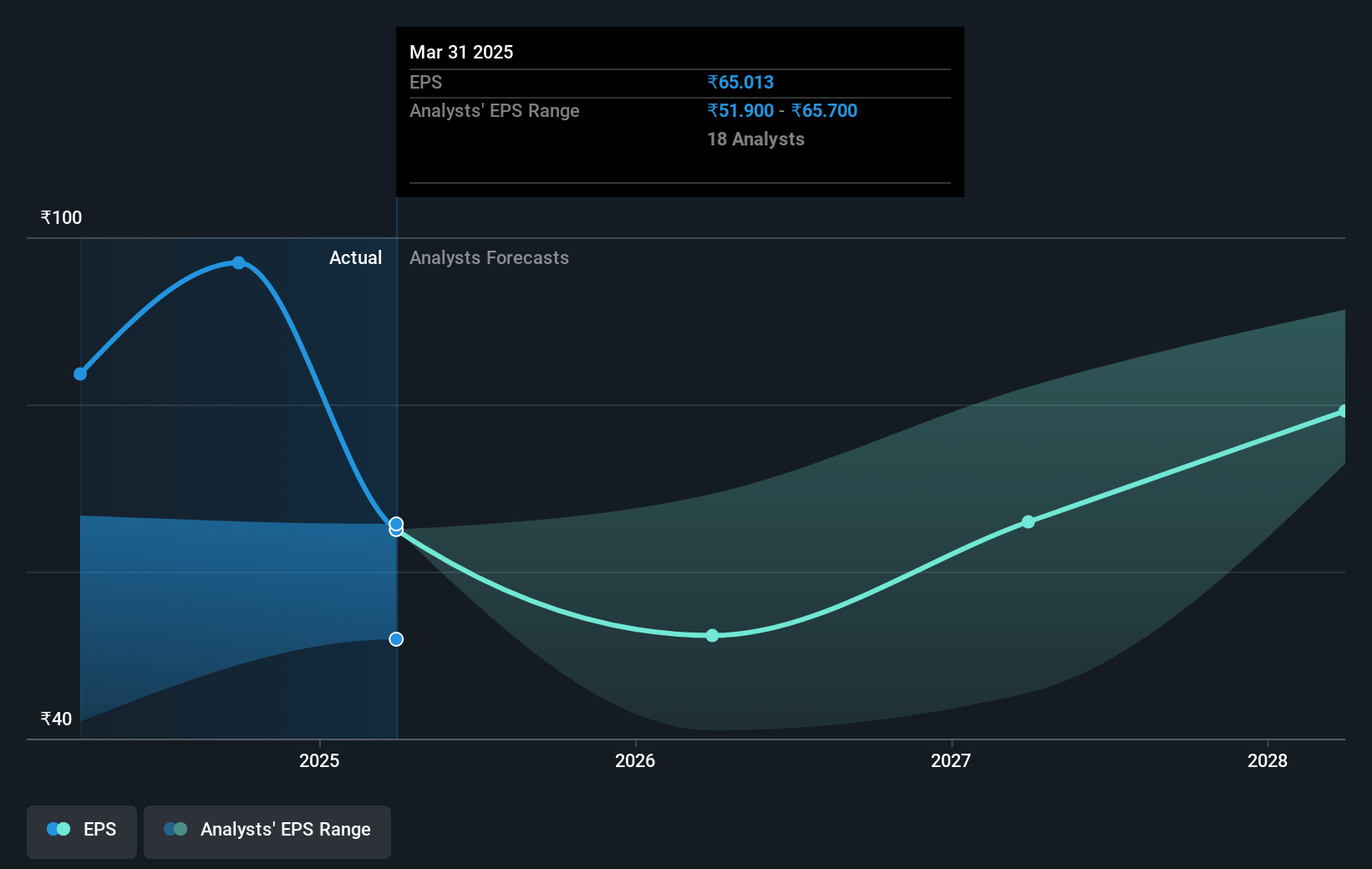
Task: Select the lower analyst range point at Mar 2025
Action: click(x=396, y=639)
